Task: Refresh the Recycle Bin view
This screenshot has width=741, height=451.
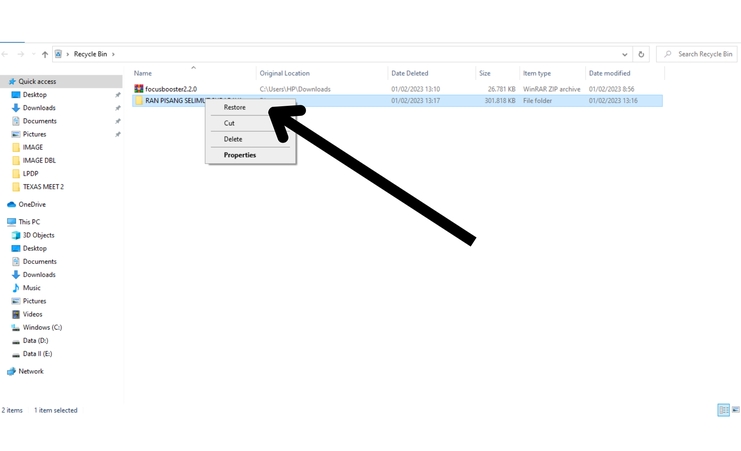Action: (x=641, y=54)
